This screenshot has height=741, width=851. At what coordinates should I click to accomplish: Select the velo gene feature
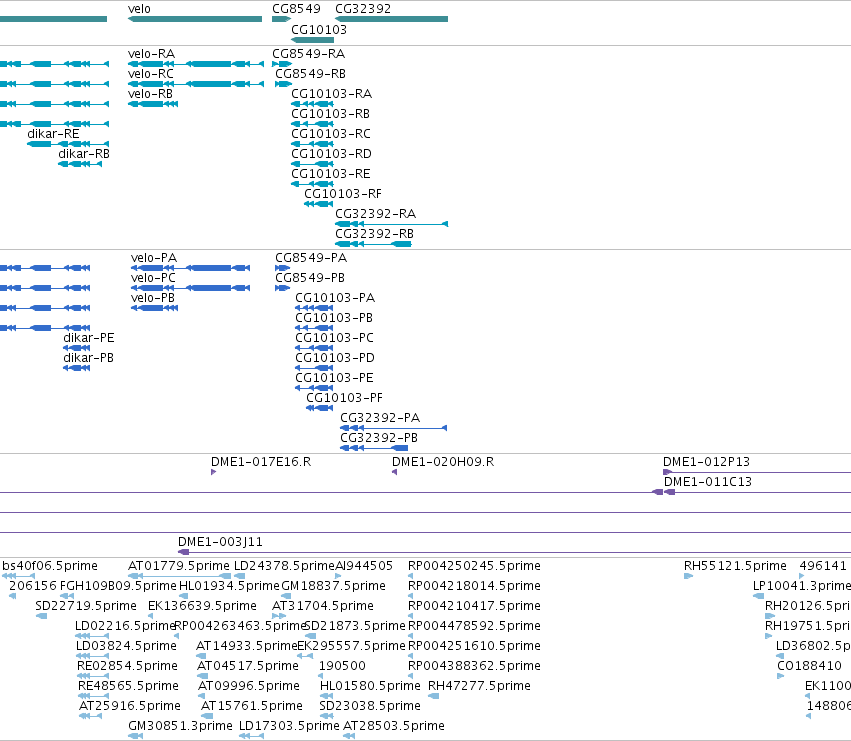coord(195,19)
